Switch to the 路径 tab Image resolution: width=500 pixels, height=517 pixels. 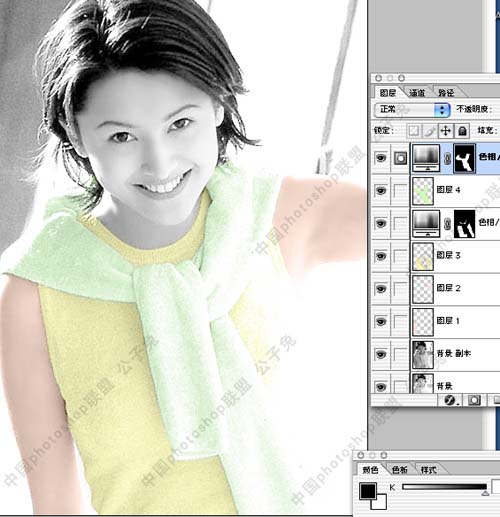(x=446, y=93)
